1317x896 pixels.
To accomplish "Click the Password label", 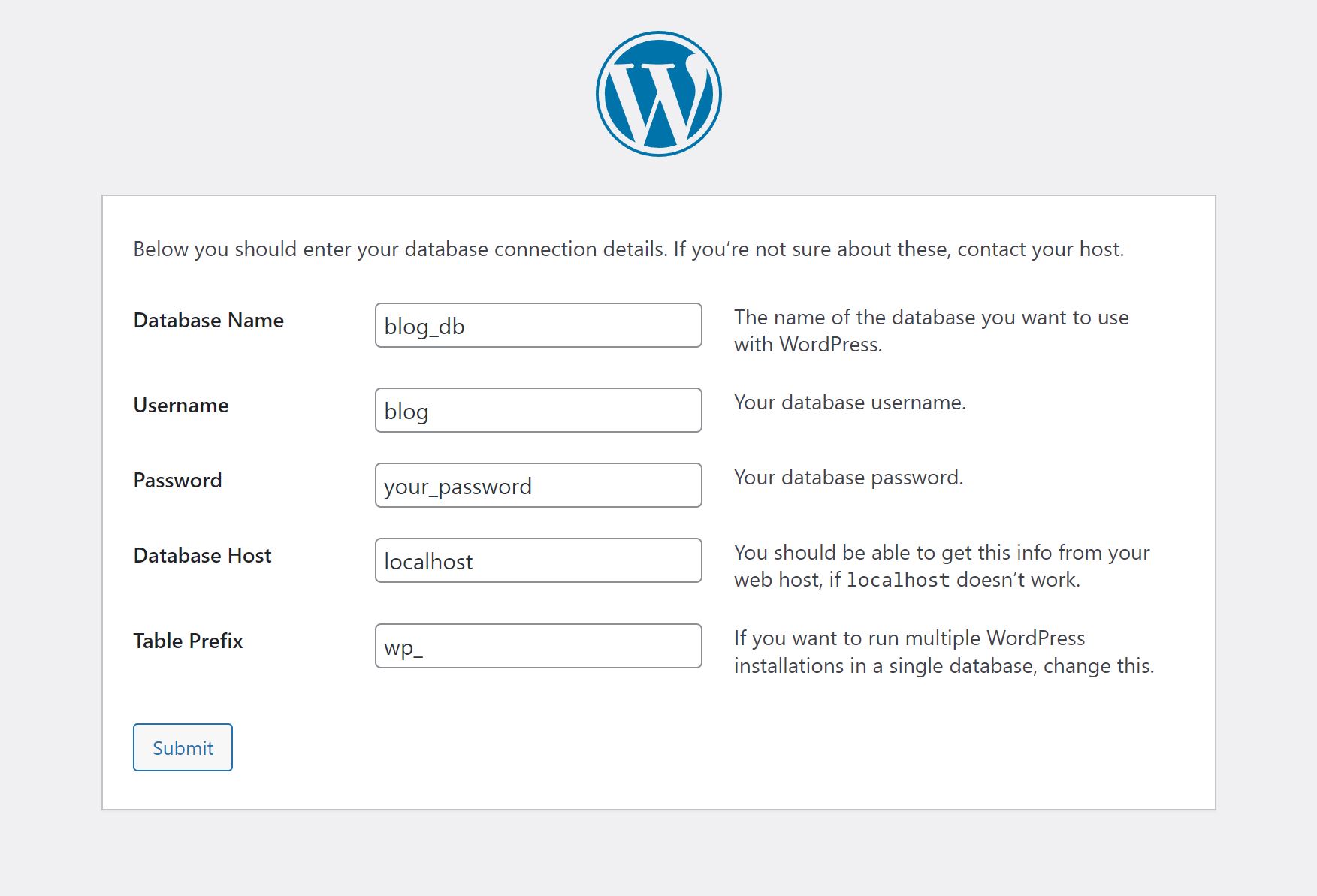I will (x=178, y=481).
